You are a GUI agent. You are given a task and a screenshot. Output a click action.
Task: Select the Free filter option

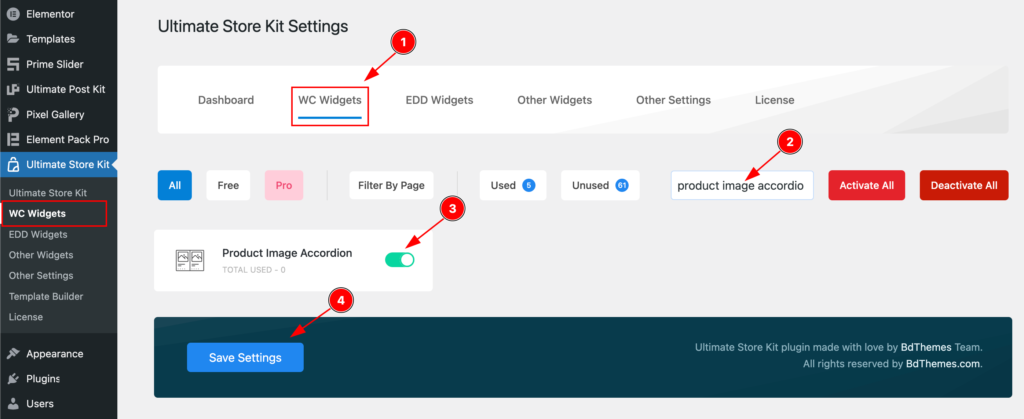(228, 185)
